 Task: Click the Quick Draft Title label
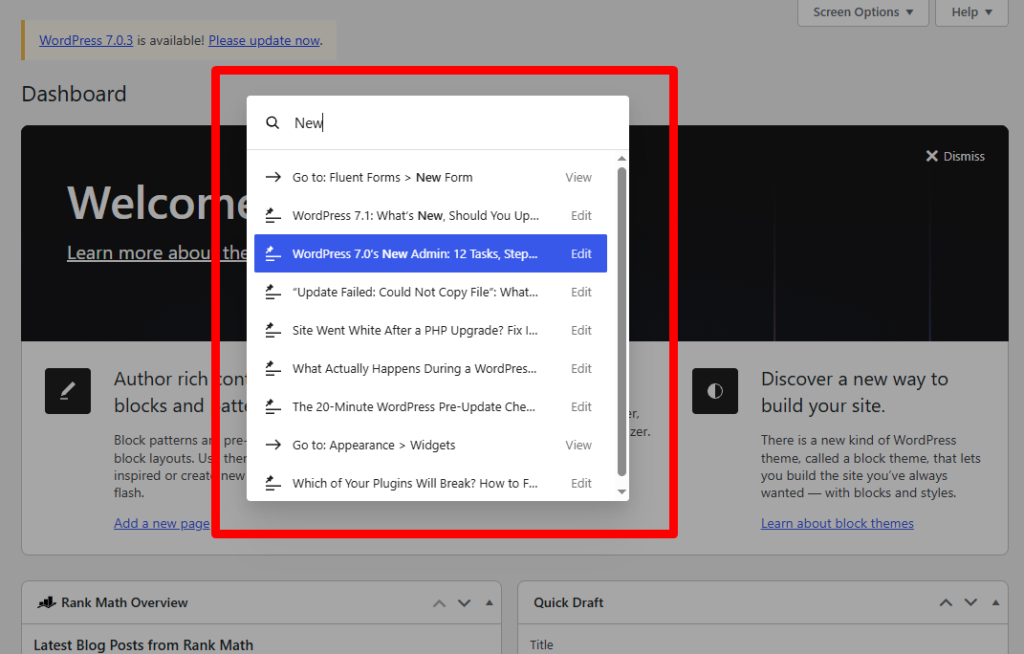[541, 645]
